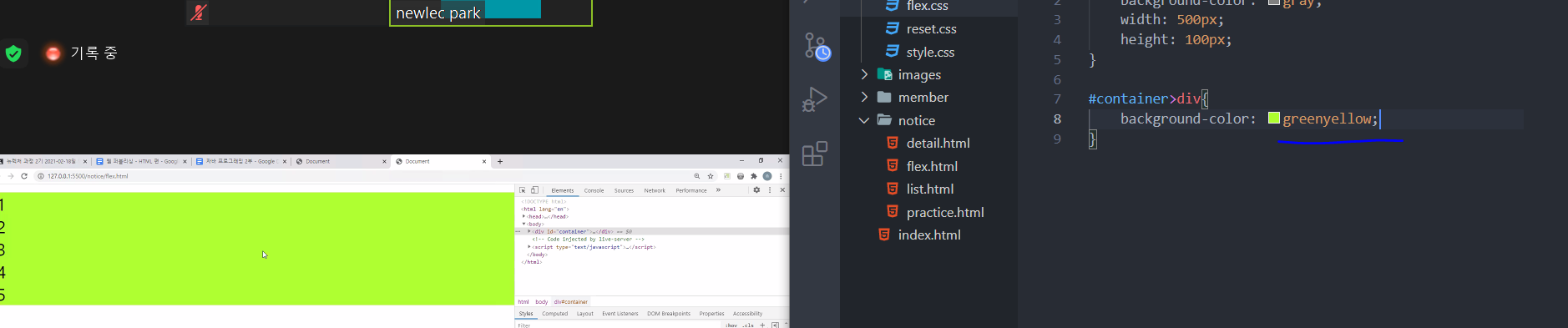This screenshot has height=328, width=1568.
Task: Switch to the Console tab in DevTools
Action: 594,190
